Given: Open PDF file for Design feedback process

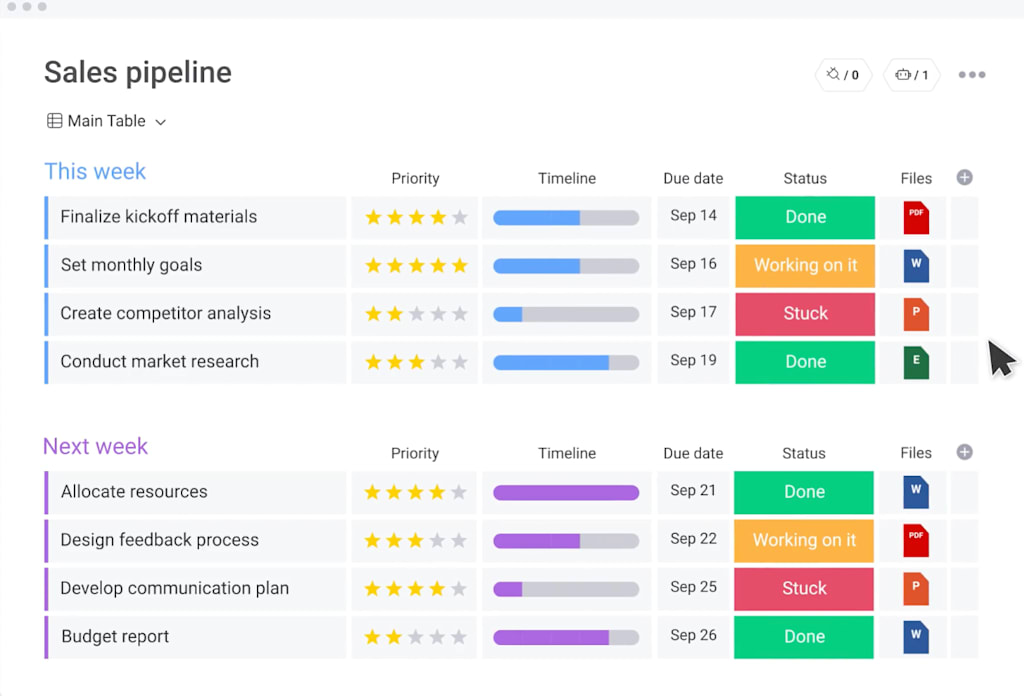Looking at the screenshot, I should (x=916, y=541).
